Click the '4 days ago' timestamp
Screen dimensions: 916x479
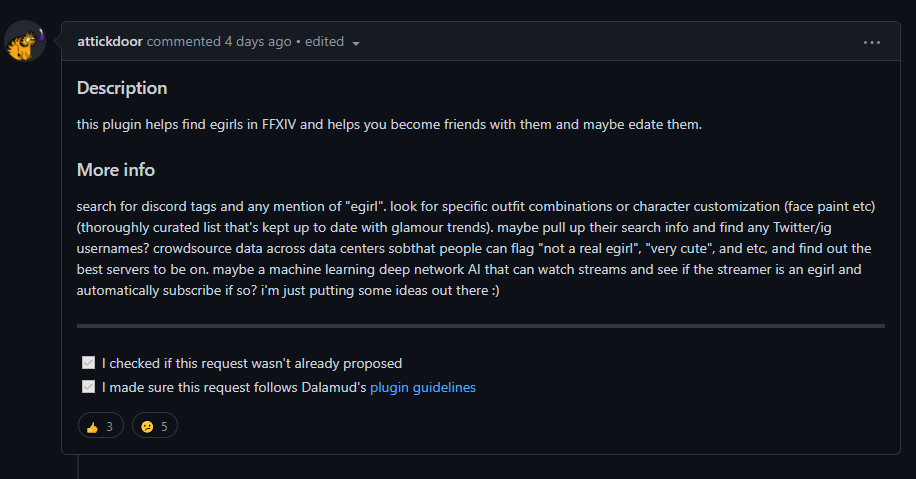pyautogui.click(x=258, y=42)
